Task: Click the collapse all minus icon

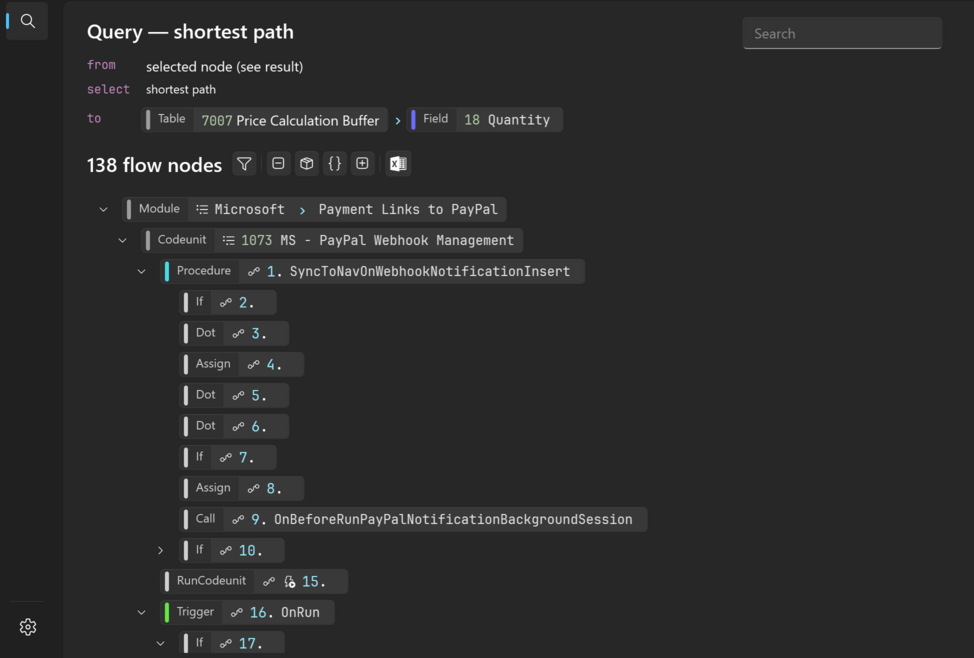Action: pyautogui.click(x=278, y=164)
